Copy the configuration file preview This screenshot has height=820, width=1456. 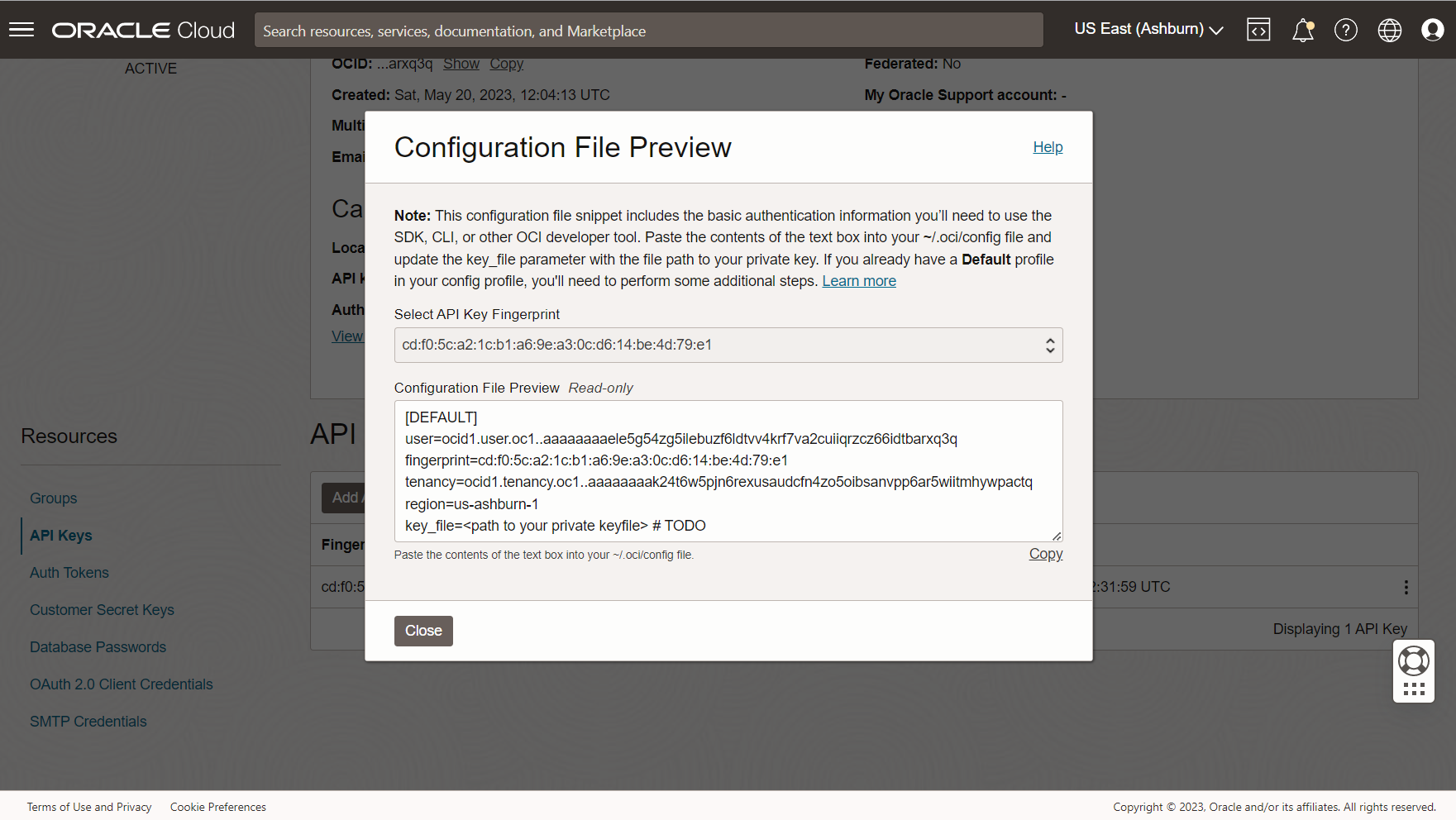1045,554
